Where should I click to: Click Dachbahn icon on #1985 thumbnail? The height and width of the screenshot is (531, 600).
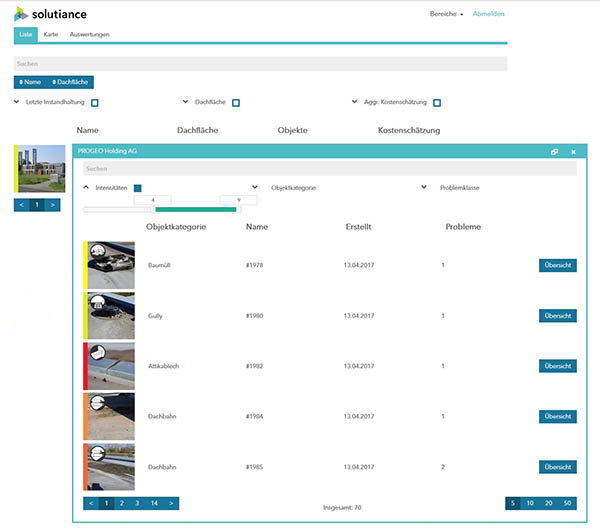tap(98, 453)
